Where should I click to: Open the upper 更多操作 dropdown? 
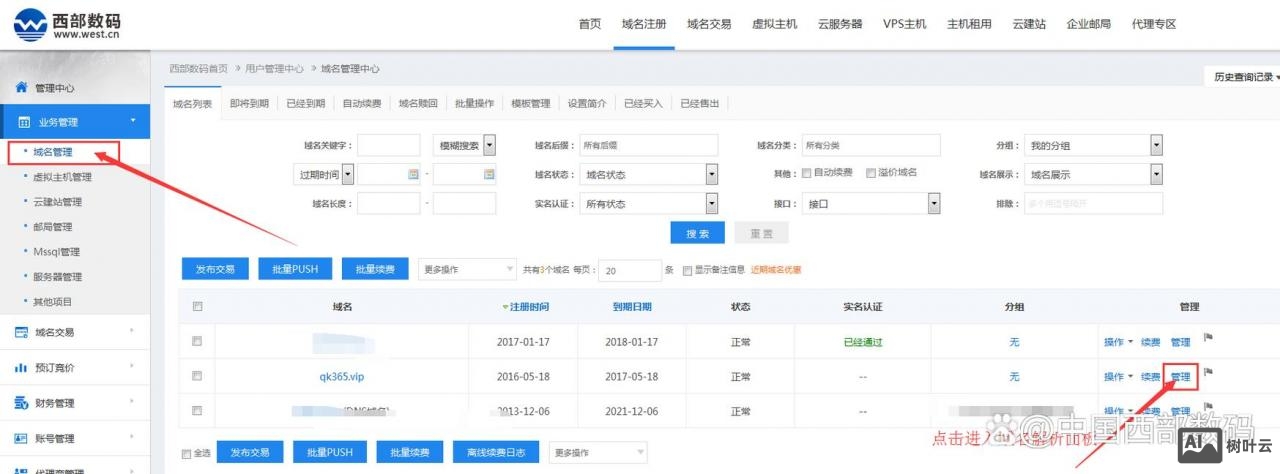(x=467, y=269)
